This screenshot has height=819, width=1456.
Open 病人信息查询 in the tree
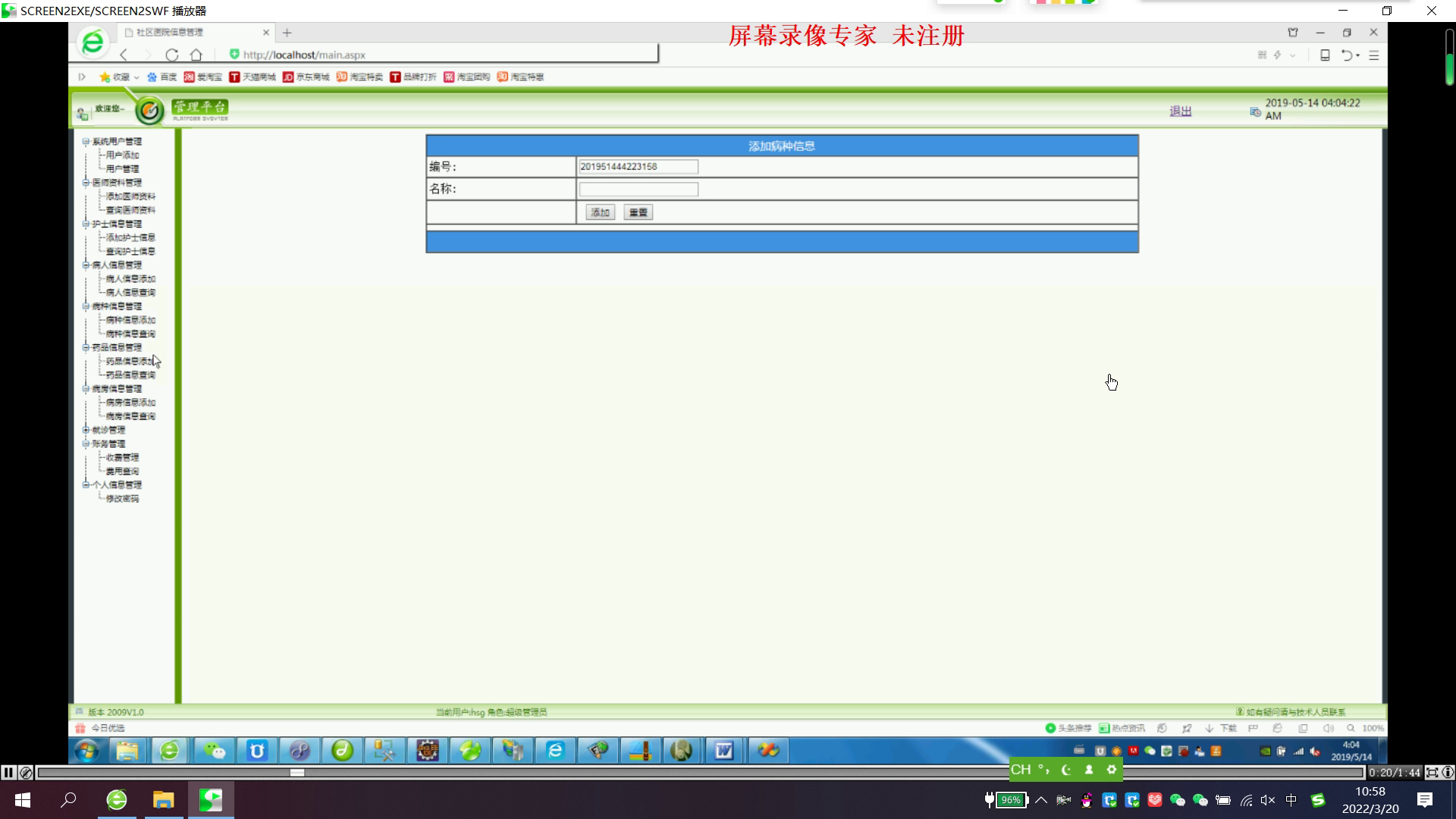pyautogui.click(x=130, y=292)
